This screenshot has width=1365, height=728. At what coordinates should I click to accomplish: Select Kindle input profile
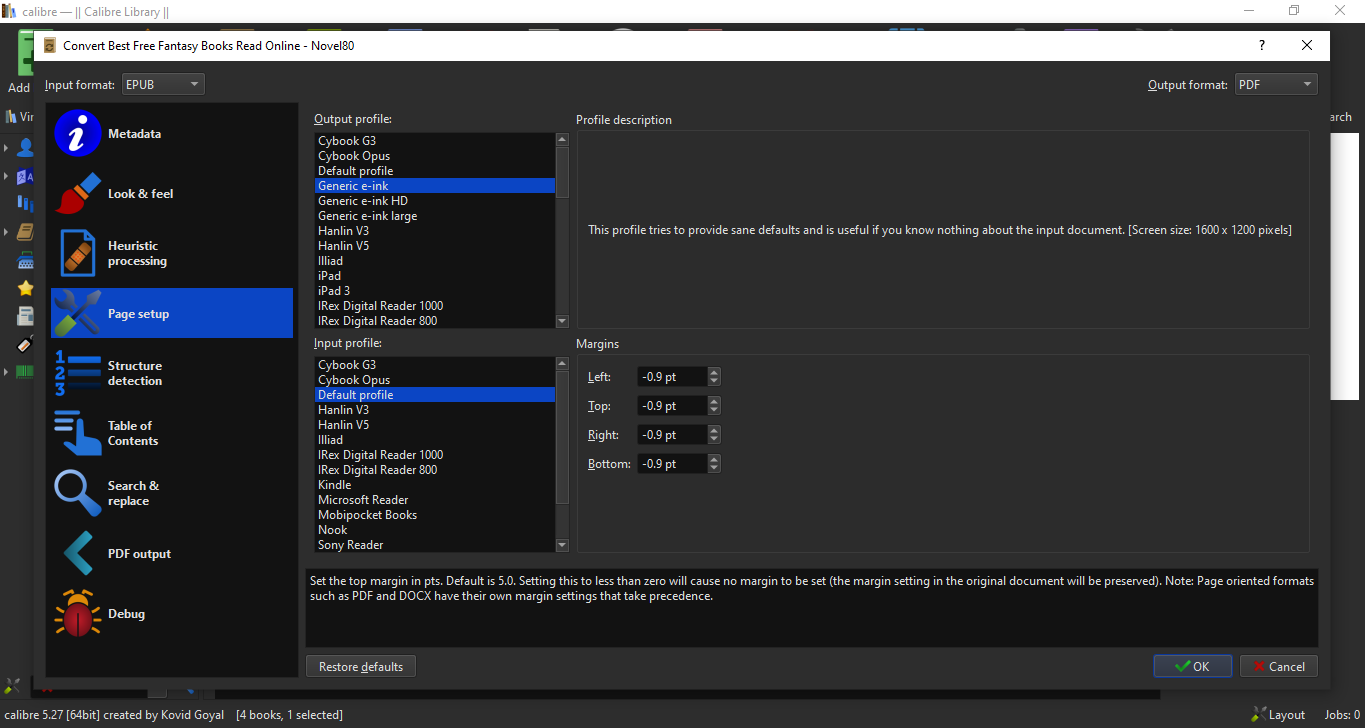point(435,485)
